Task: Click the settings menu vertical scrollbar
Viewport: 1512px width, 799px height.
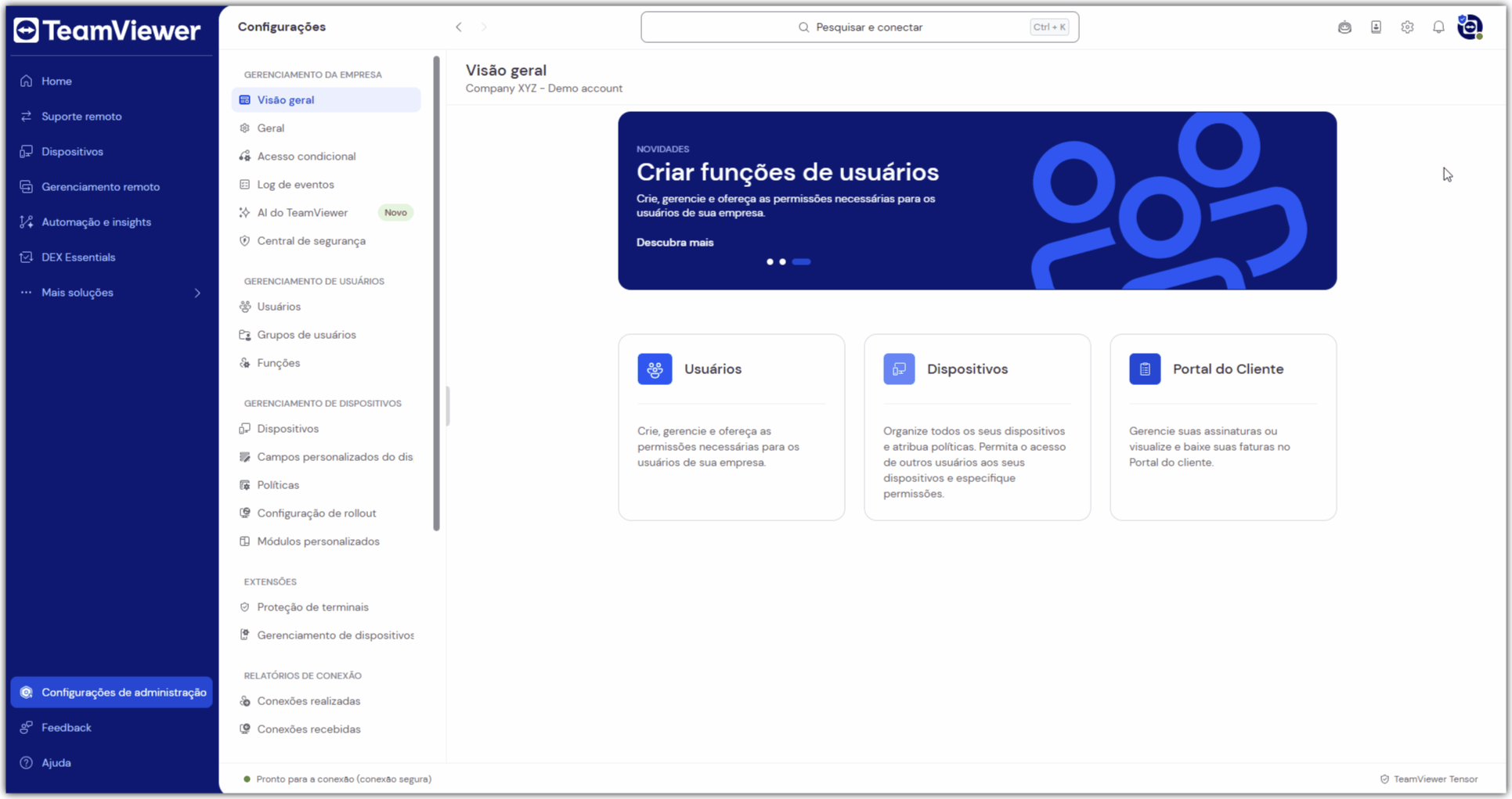Action: (x=436, y=293)
